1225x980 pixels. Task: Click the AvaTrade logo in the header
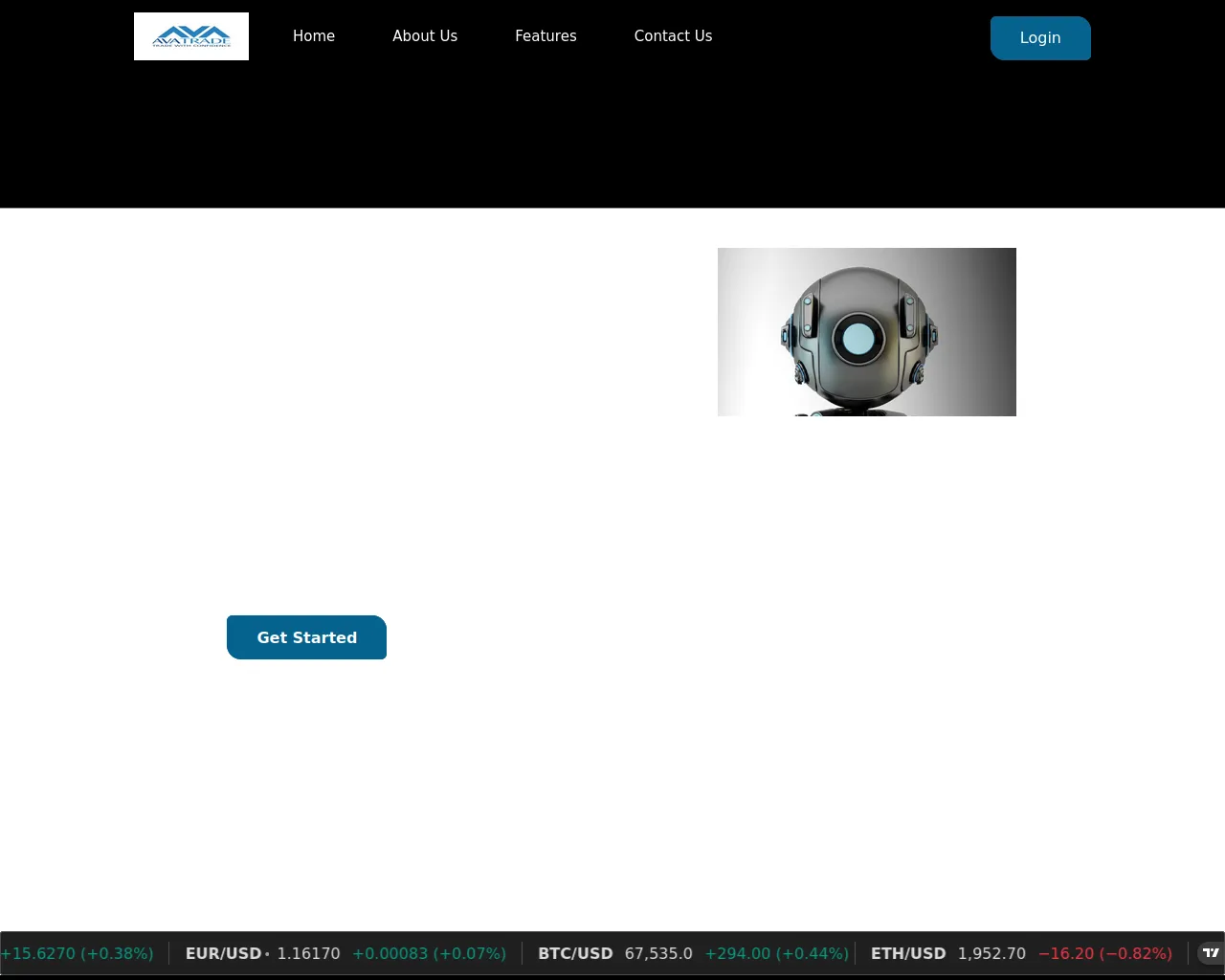(x=191, y=36)
